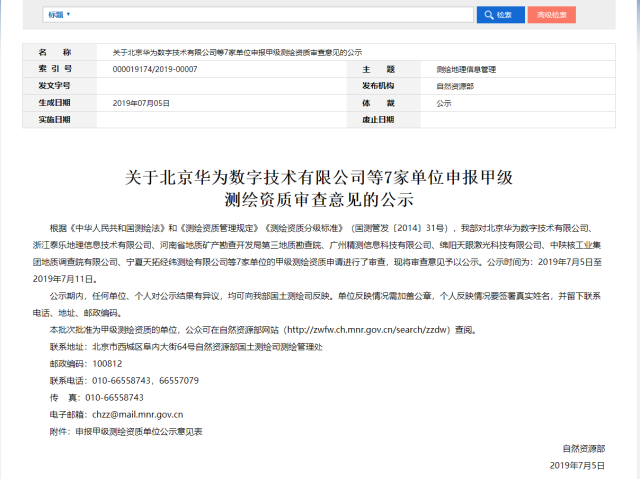This screenshot has height=479, width=640.
Task: Click the fax number line 传真
Action: pos(96,397)
